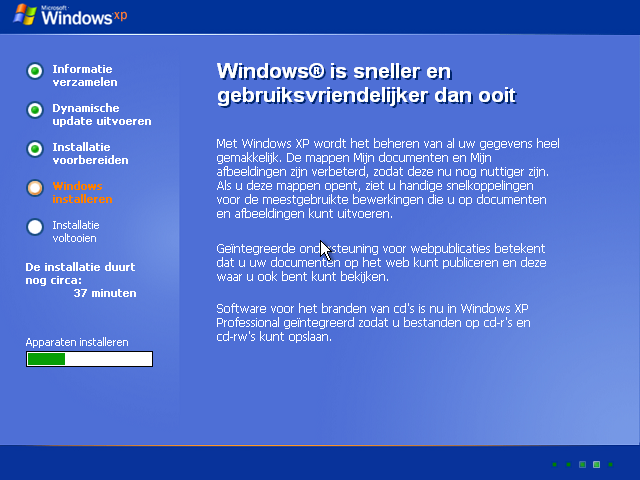Select the green indicator beside Informatie verzamelen
Screen dimensions: 640x480
(35, 71)
